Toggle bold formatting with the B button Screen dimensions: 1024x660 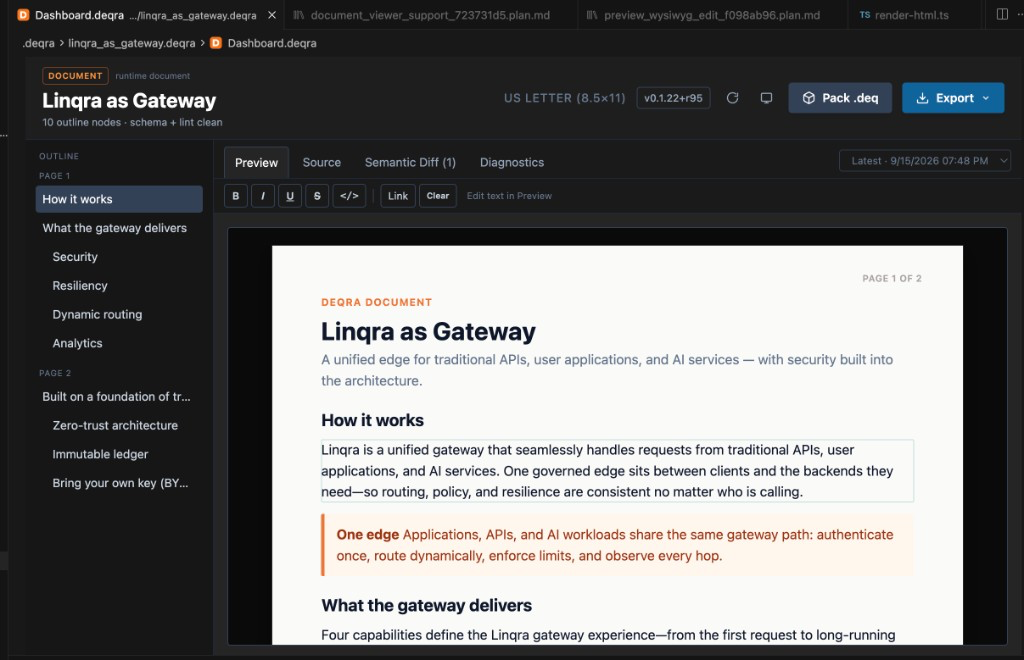(236, 196)
